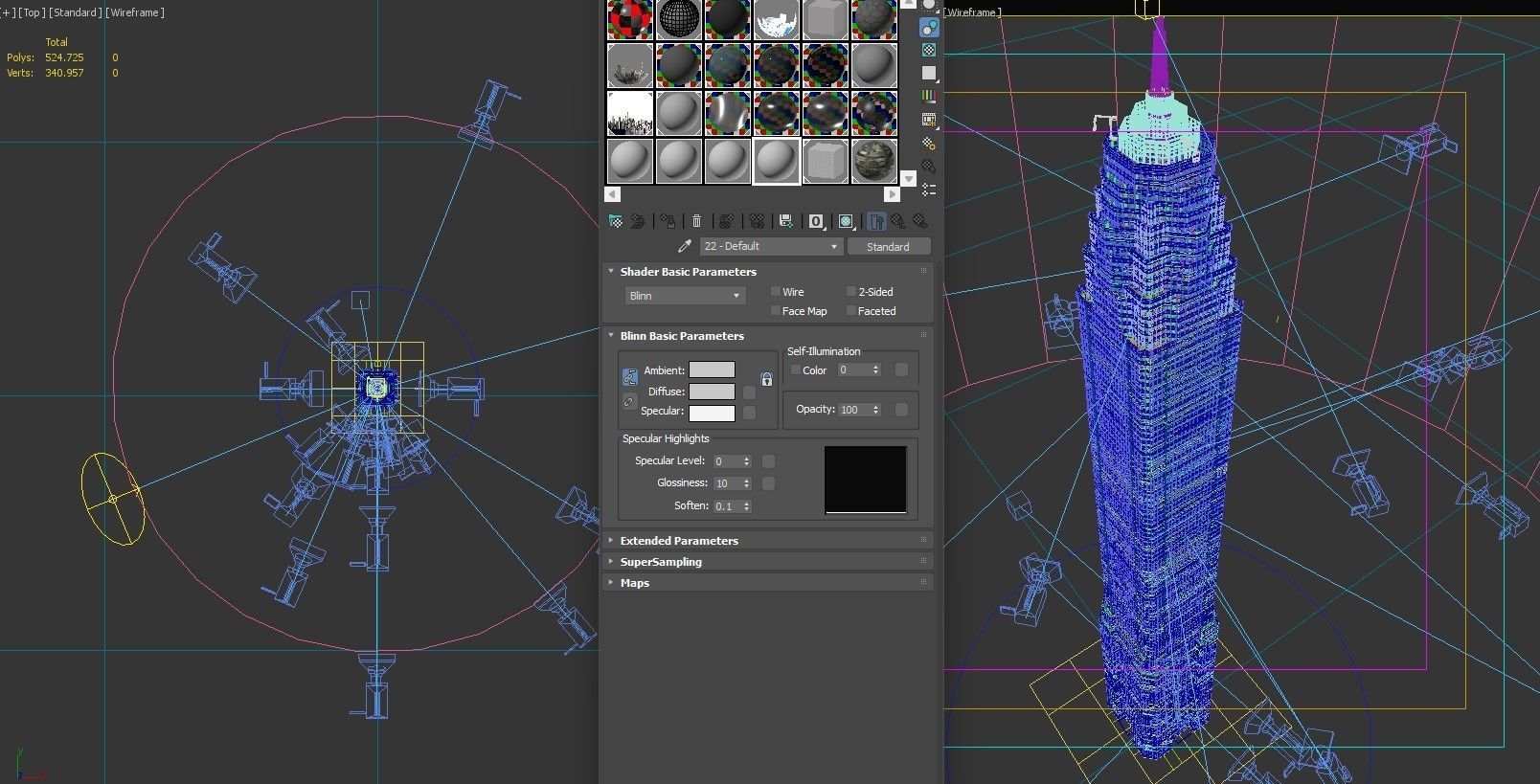Open the [+] viewport general menu
The height and width of the screenshot is (784, 1540).
pyautogui.click(x=8, y=12)
